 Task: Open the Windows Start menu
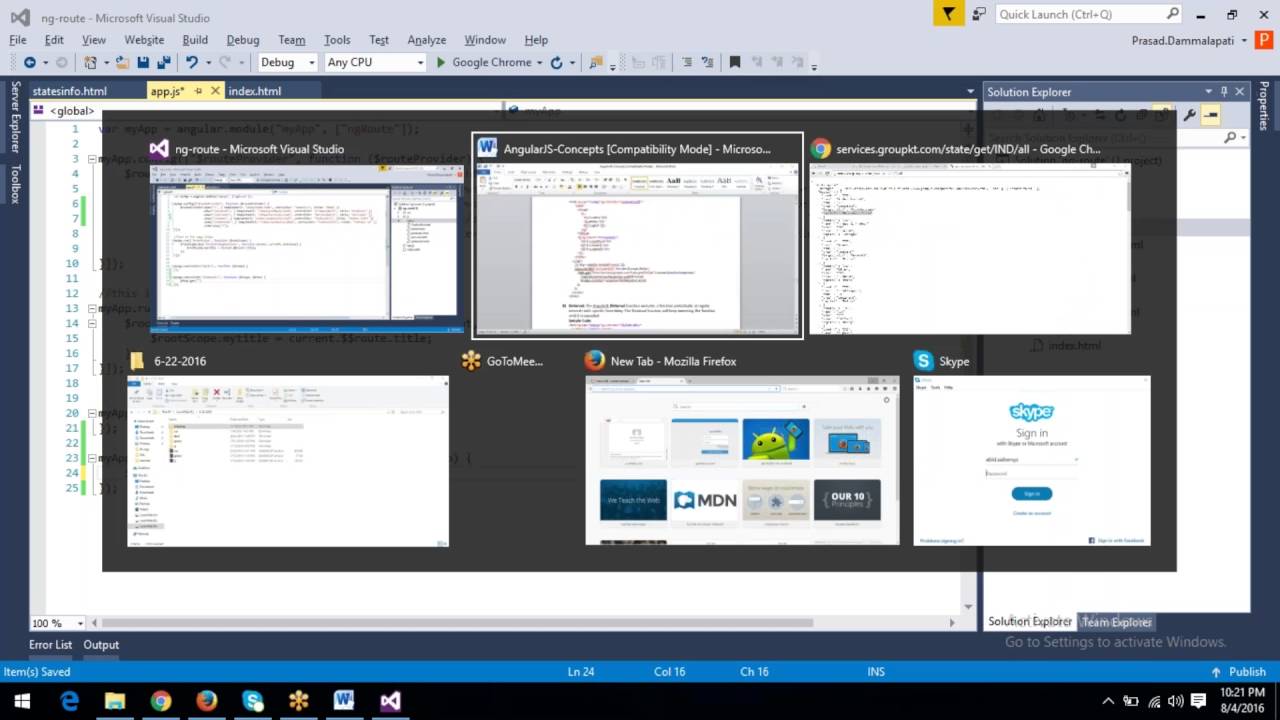(x=22, y=701)
